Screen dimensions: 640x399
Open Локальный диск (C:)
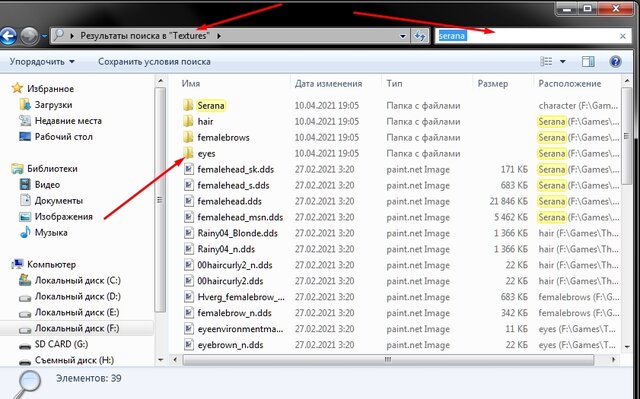coord(78,280)
